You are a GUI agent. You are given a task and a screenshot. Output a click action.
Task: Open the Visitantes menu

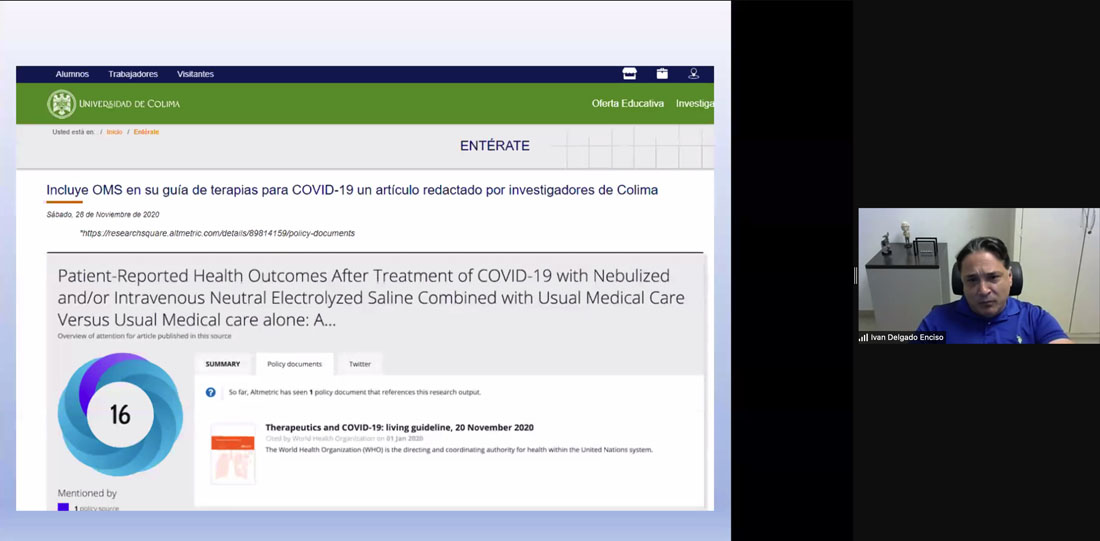[x=195, y=74]
